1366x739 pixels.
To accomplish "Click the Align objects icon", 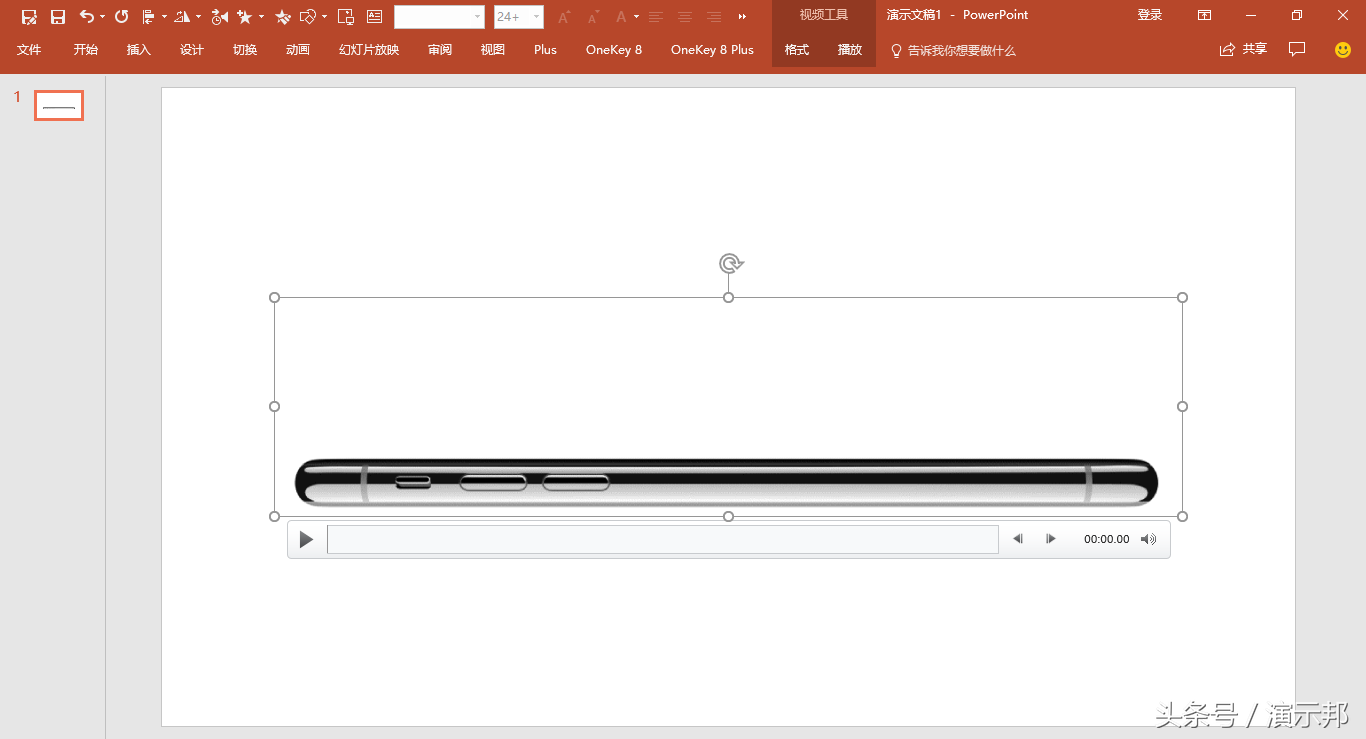I will pyautogui.click(x=149, y=16).
